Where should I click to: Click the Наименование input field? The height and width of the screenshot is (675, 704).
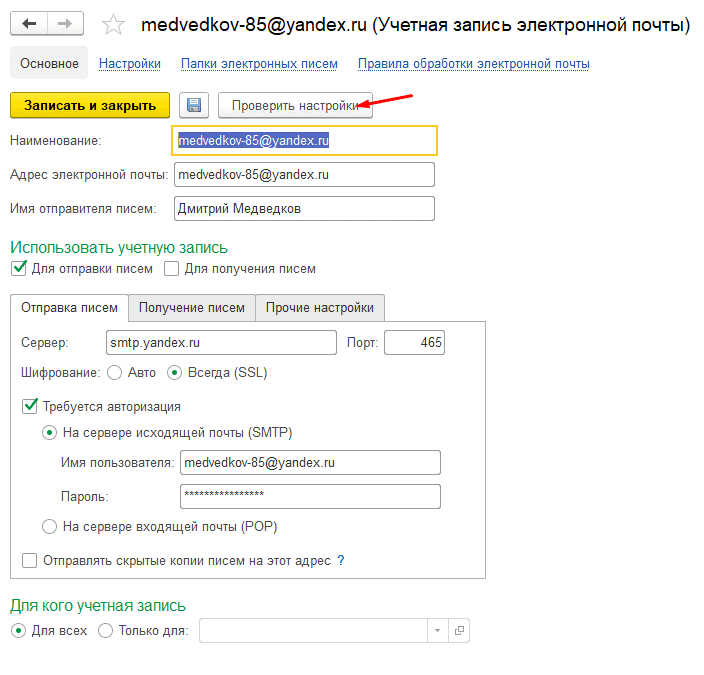point(304,141)
